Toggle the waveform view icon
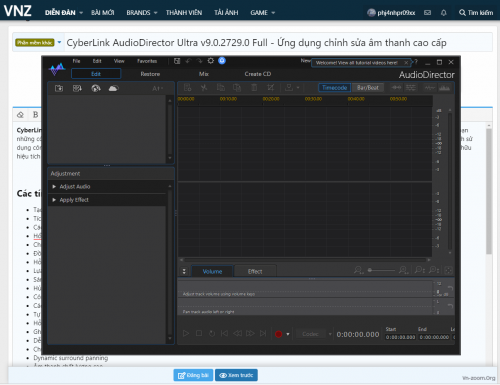Viewport: 500px width, 385px height. pyautogui.click(x=430, y=88)
